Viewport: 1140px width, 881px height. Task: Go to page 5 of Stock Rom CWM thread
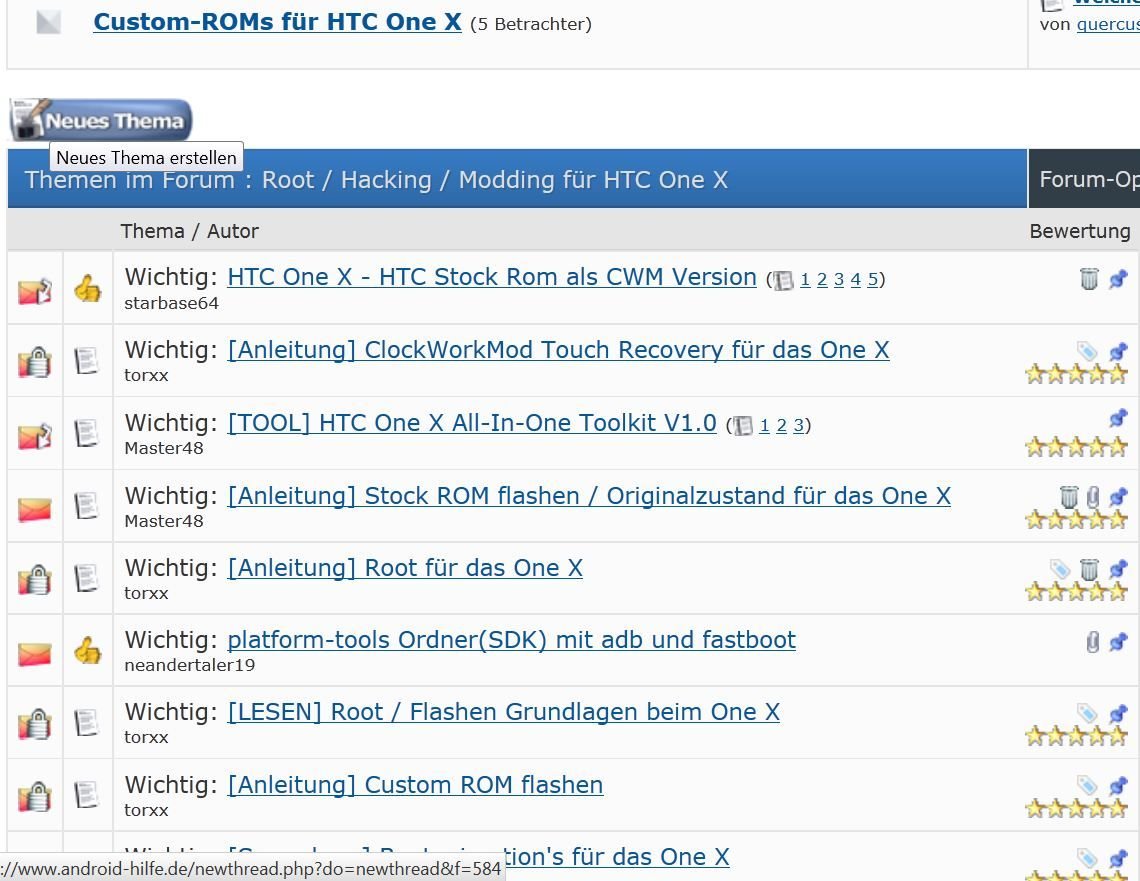pos(872,280)
